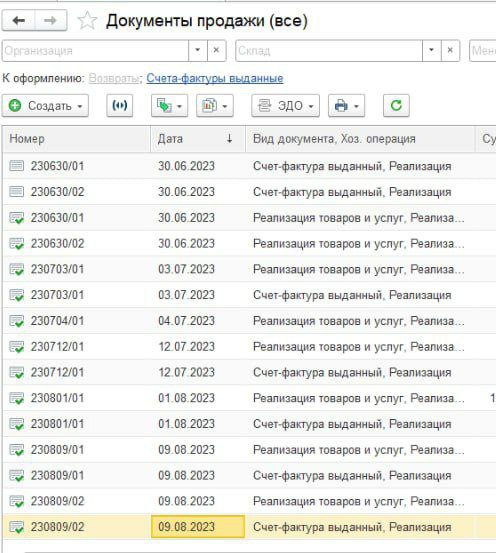Open the printer icon menu
Screen dimensions: 496x553
(x=346, y=105)
